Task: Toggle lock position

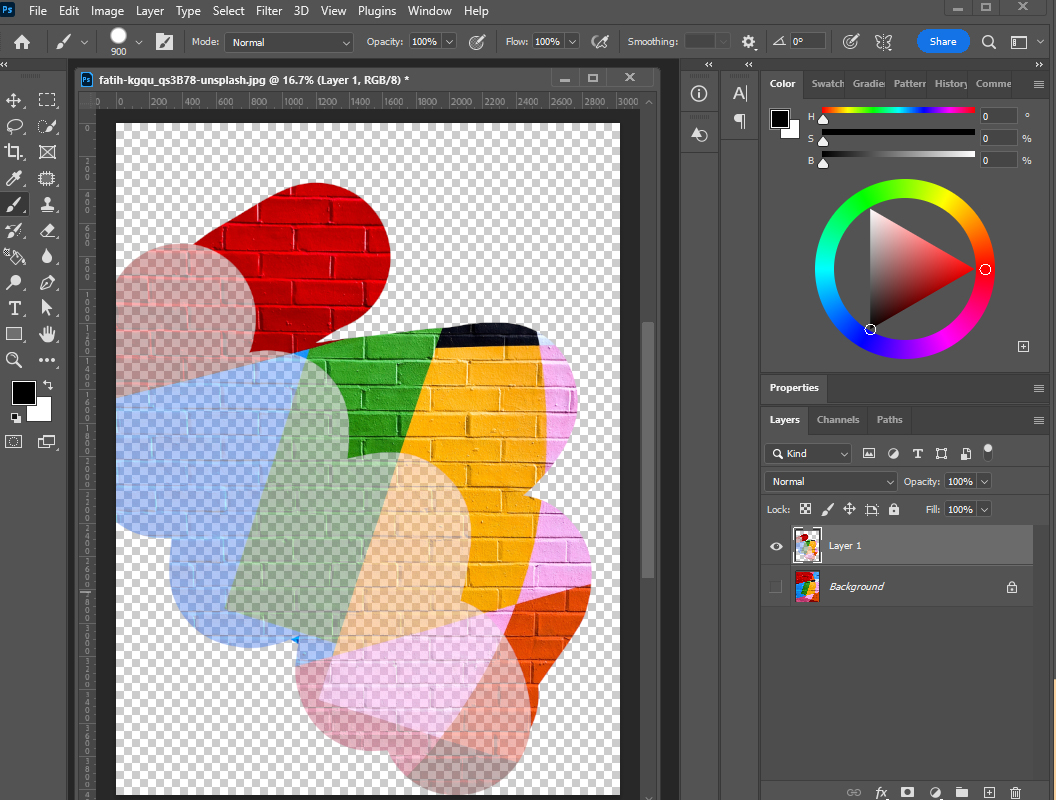Action: [849, 509]
